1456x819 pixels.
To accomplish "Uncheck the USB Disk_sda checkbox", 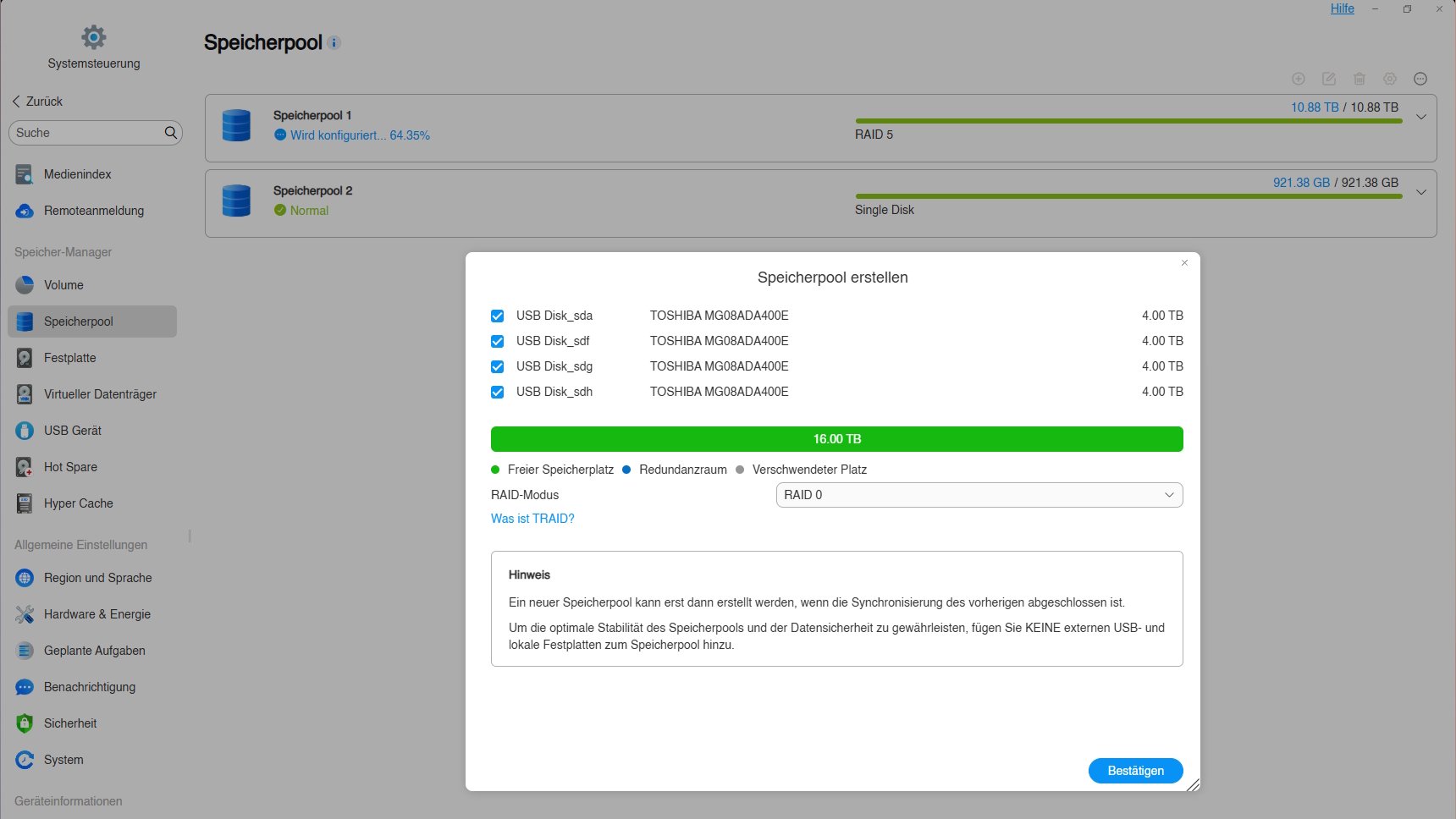I will (x=498, y=316).
